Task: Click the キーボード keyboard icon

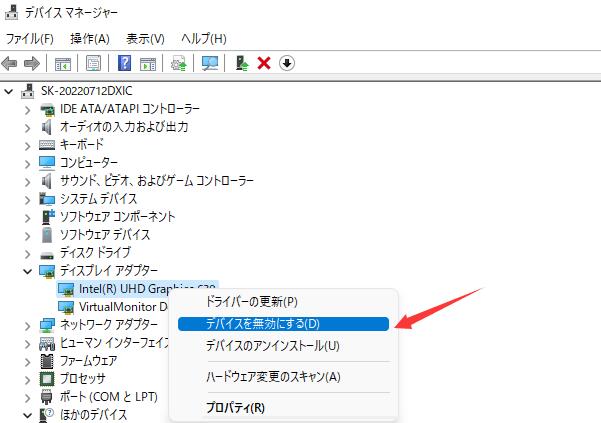Action: coord(47,145)
